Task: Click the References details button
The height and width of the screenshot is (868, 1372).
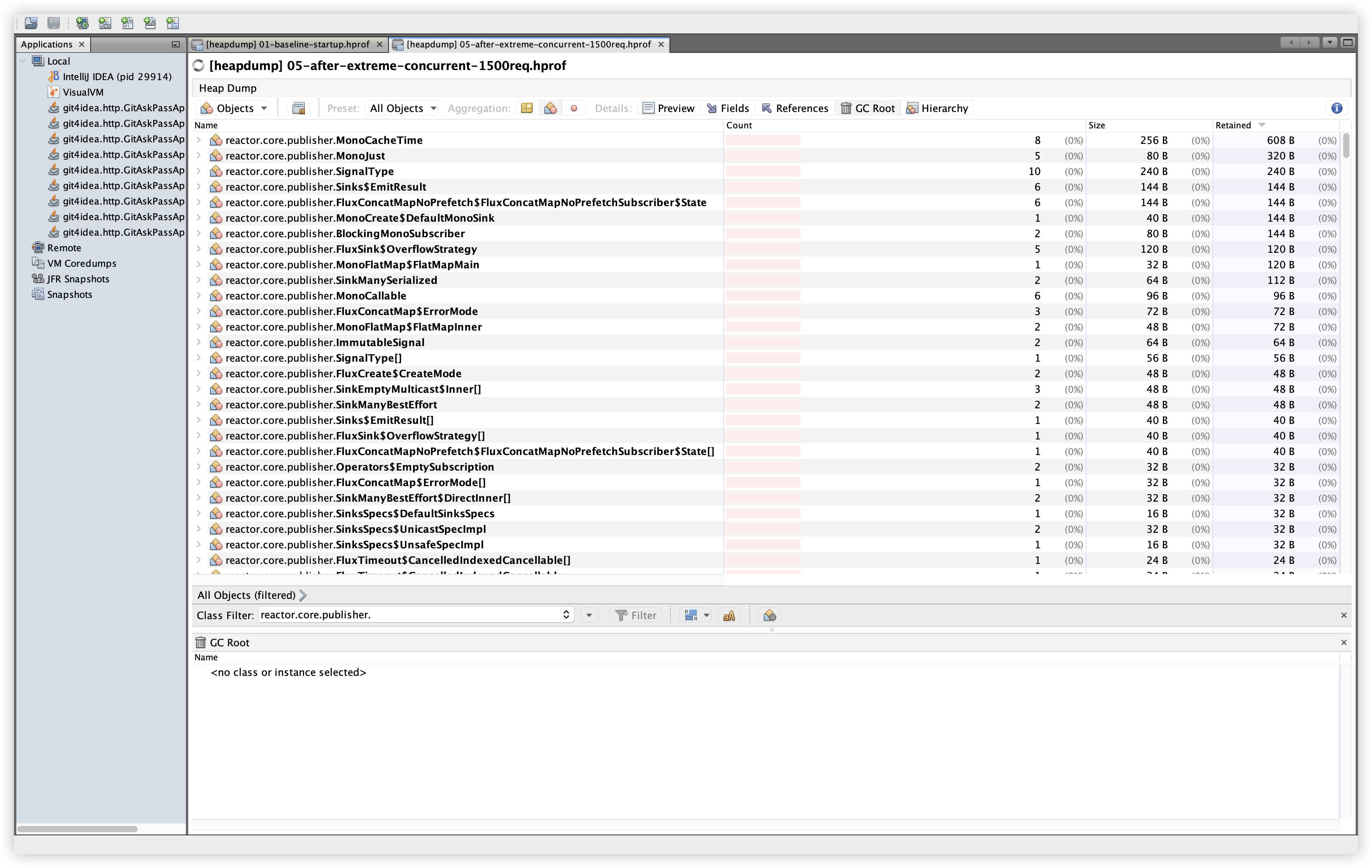Action: (x=795, y=108)
